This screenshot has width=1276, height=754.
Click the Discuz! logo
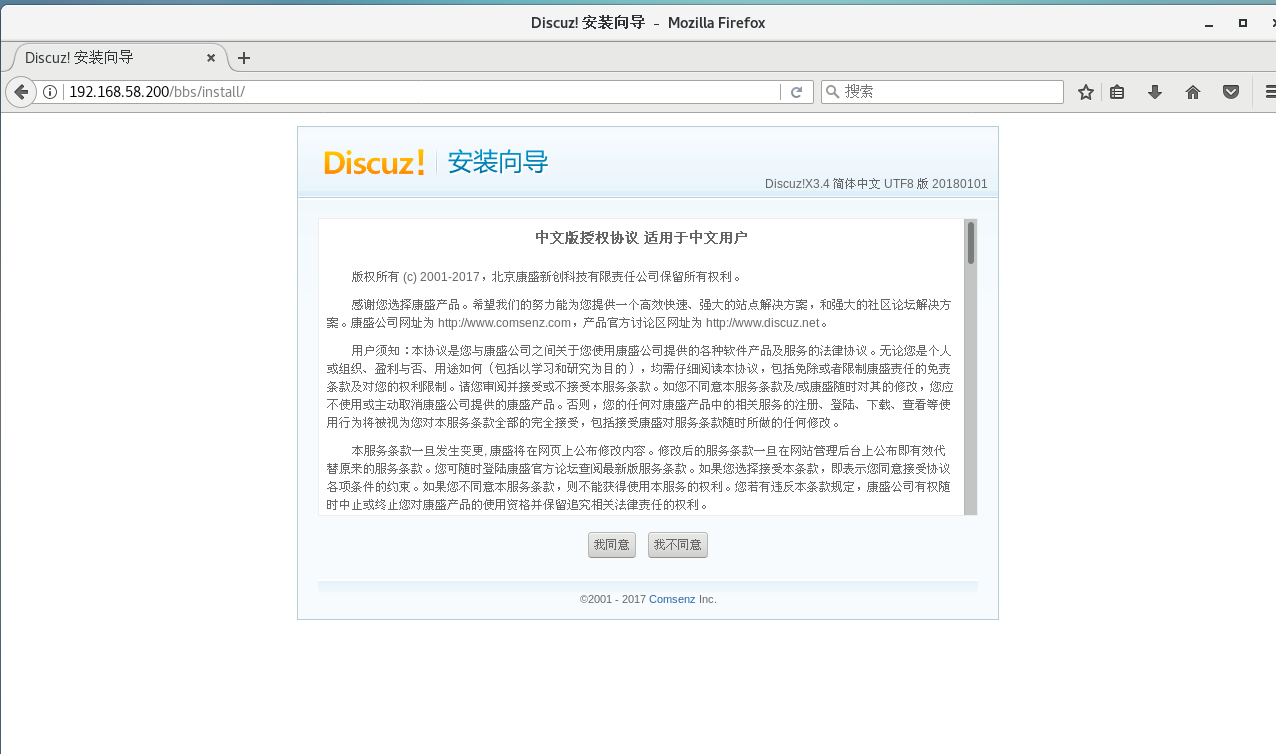tap(374, 162)
